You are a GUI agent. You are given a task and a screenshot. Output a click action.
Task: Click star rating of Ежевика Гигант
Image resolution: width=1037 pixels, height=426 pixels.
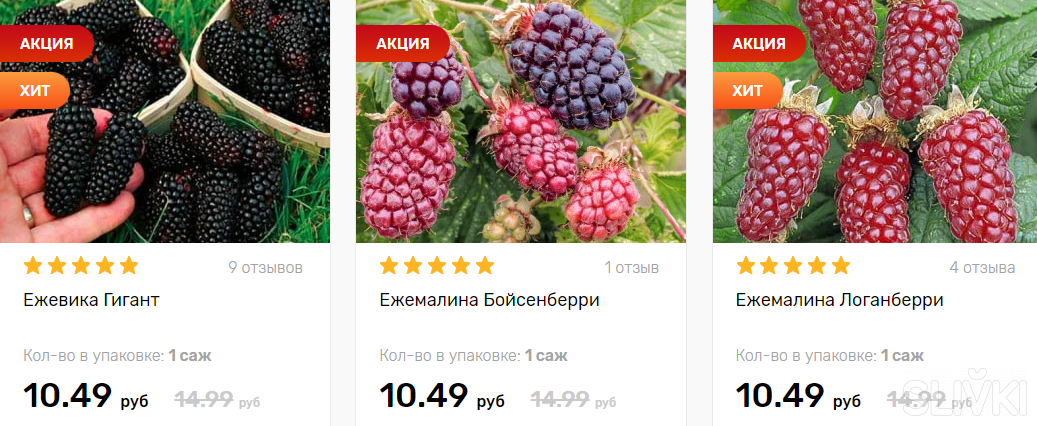(81, 266)
